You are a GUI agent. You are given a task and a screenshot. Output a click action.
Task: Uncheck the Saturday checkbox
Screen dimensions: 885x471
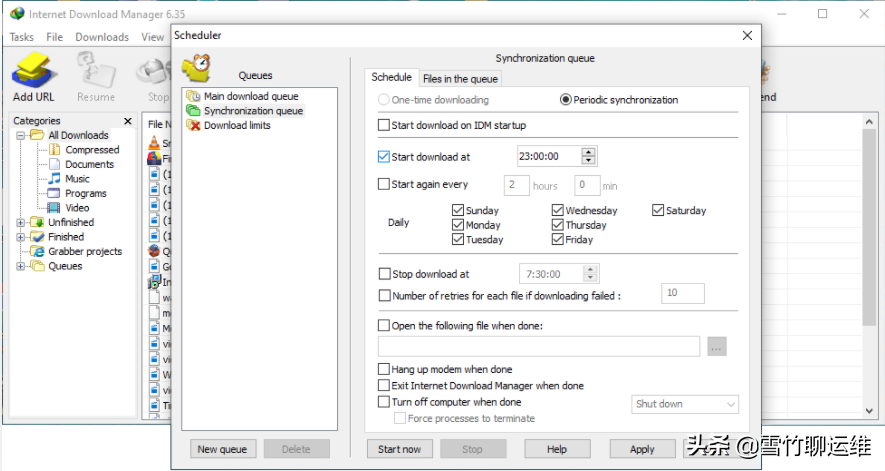tap(658, 210)
